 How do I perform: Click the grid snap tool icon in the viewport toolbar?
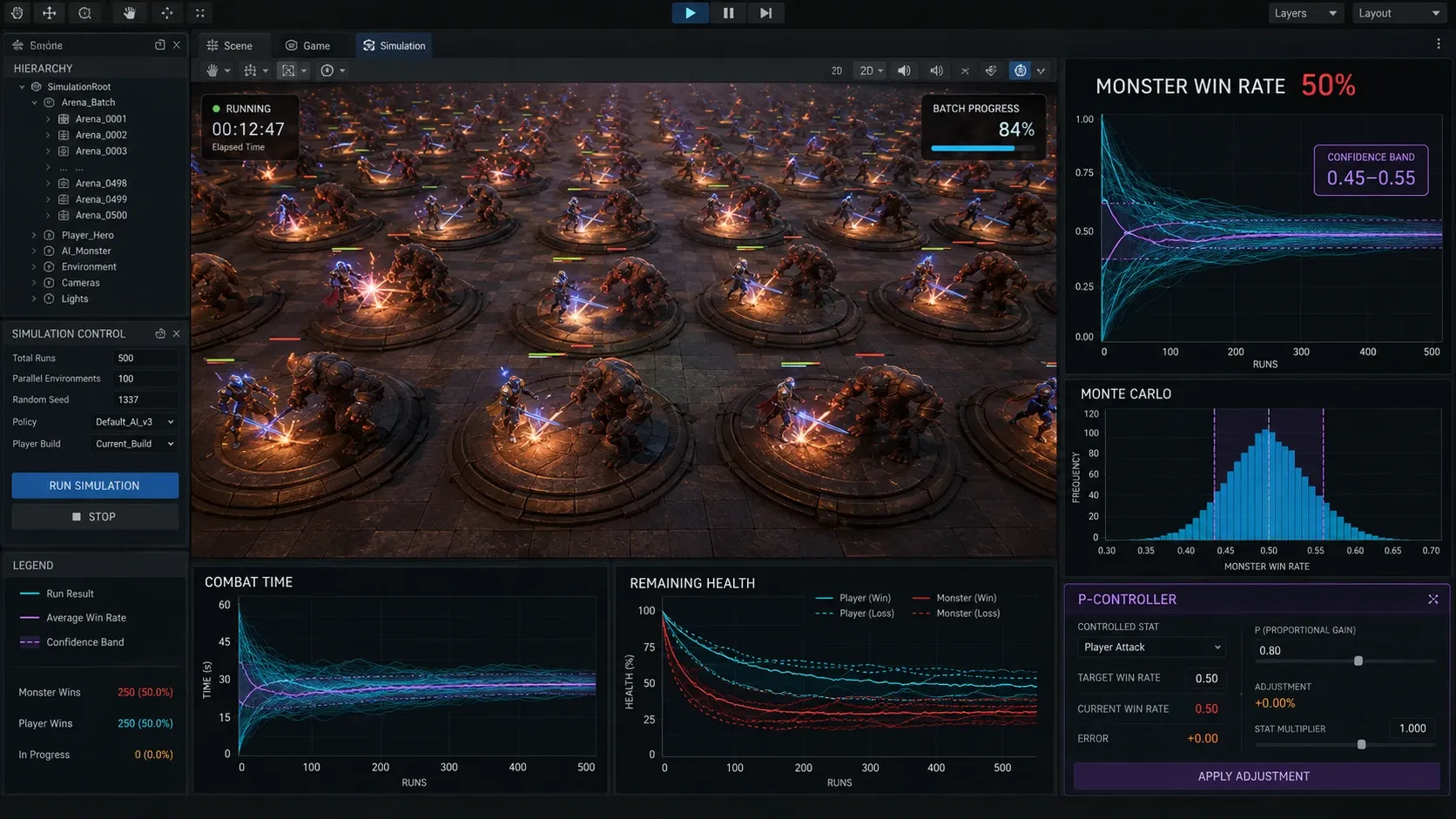tap(251, 70)
